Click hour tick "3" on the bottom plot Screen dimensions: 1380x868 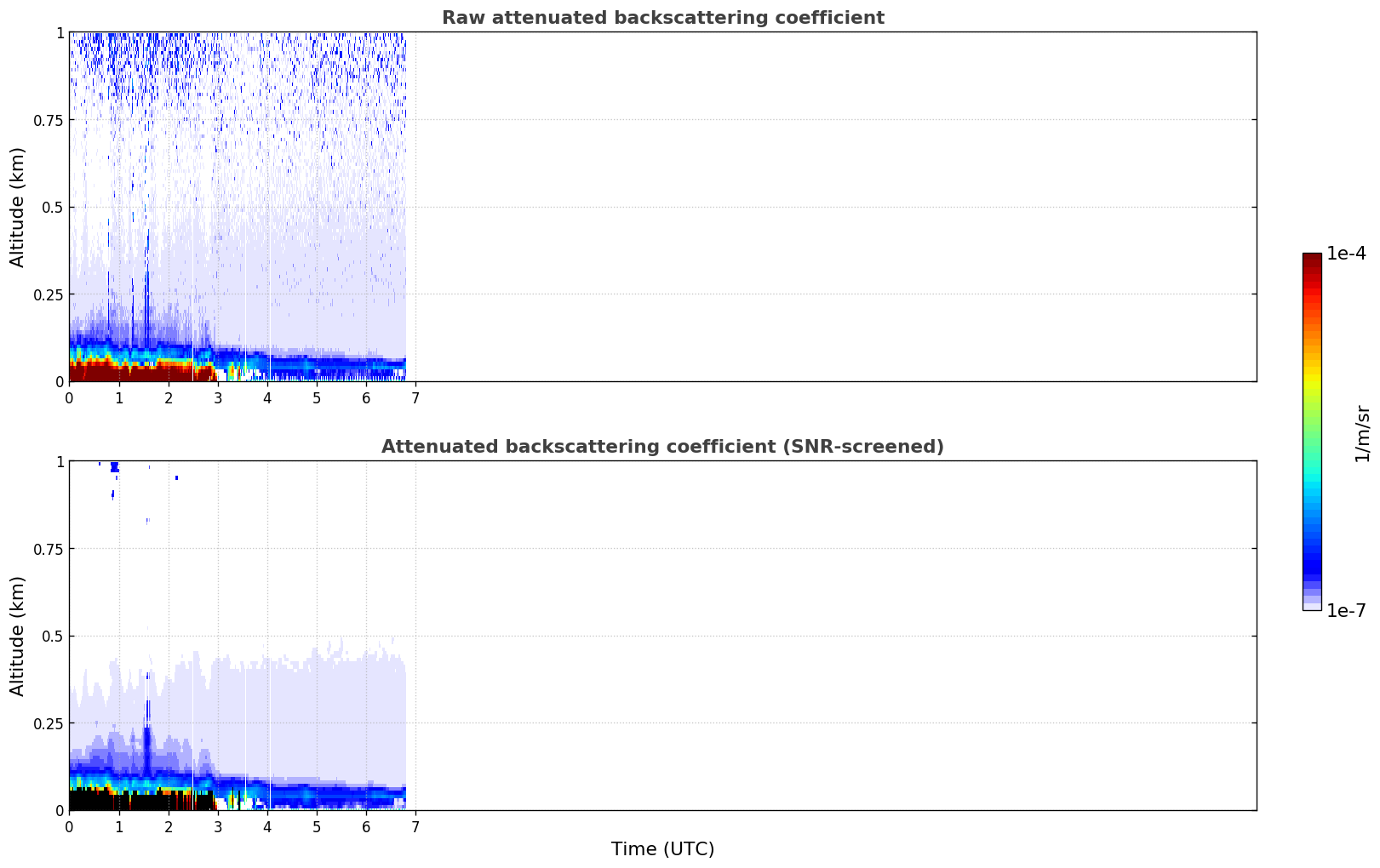click(218, 827)
